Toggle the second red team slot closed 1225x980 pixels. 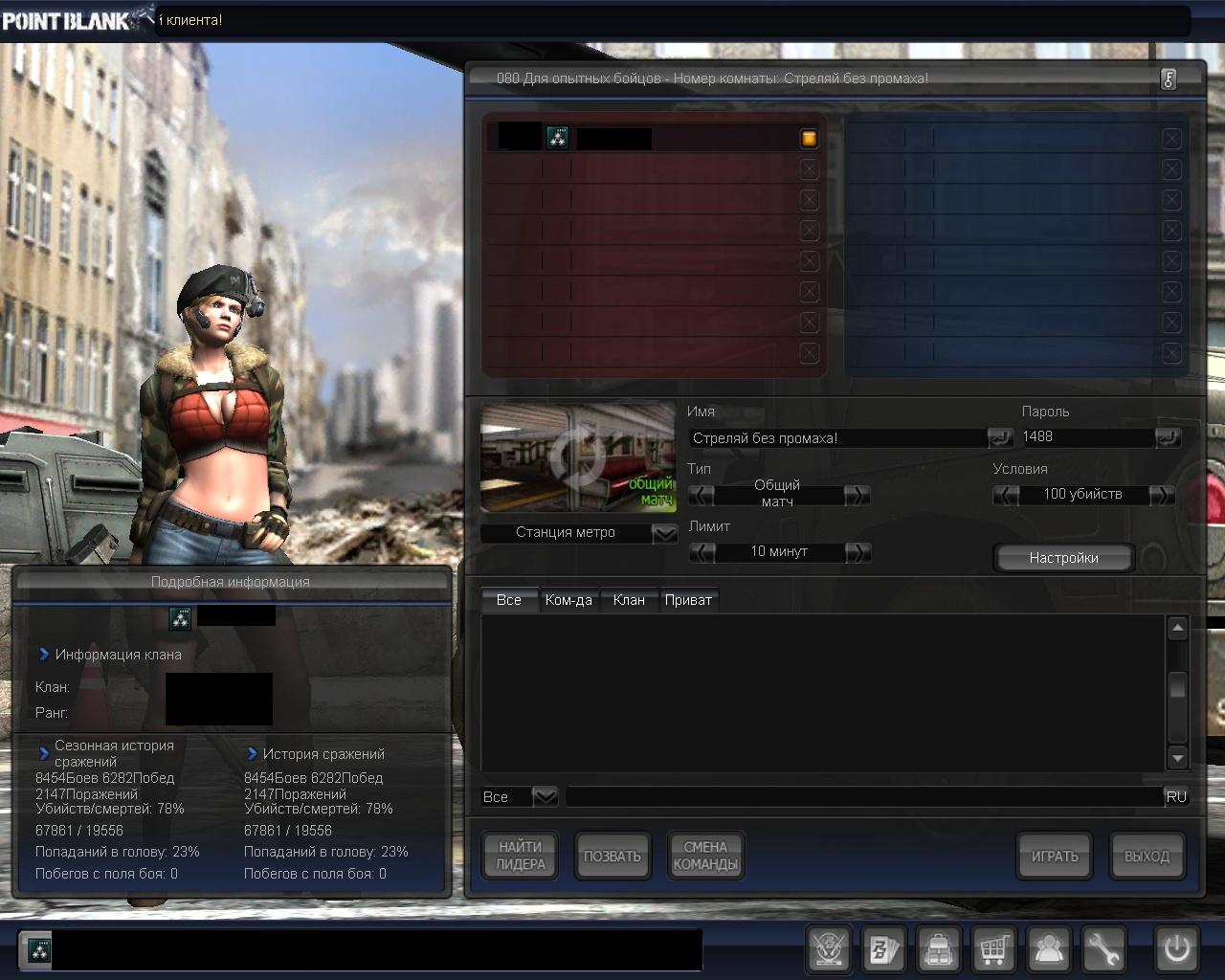pos(809,169)
